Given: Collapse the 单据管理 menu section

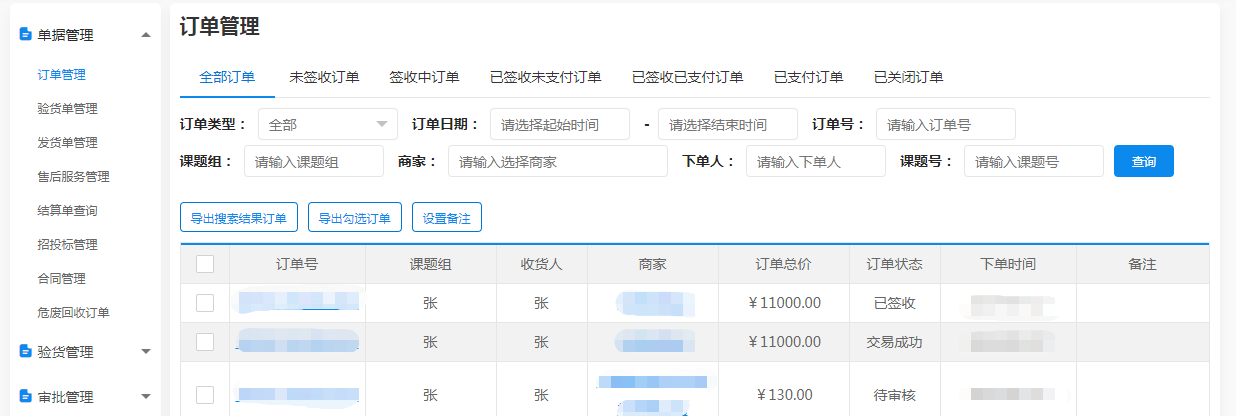Looking at the screenshot, I should (x=146, y=35).
